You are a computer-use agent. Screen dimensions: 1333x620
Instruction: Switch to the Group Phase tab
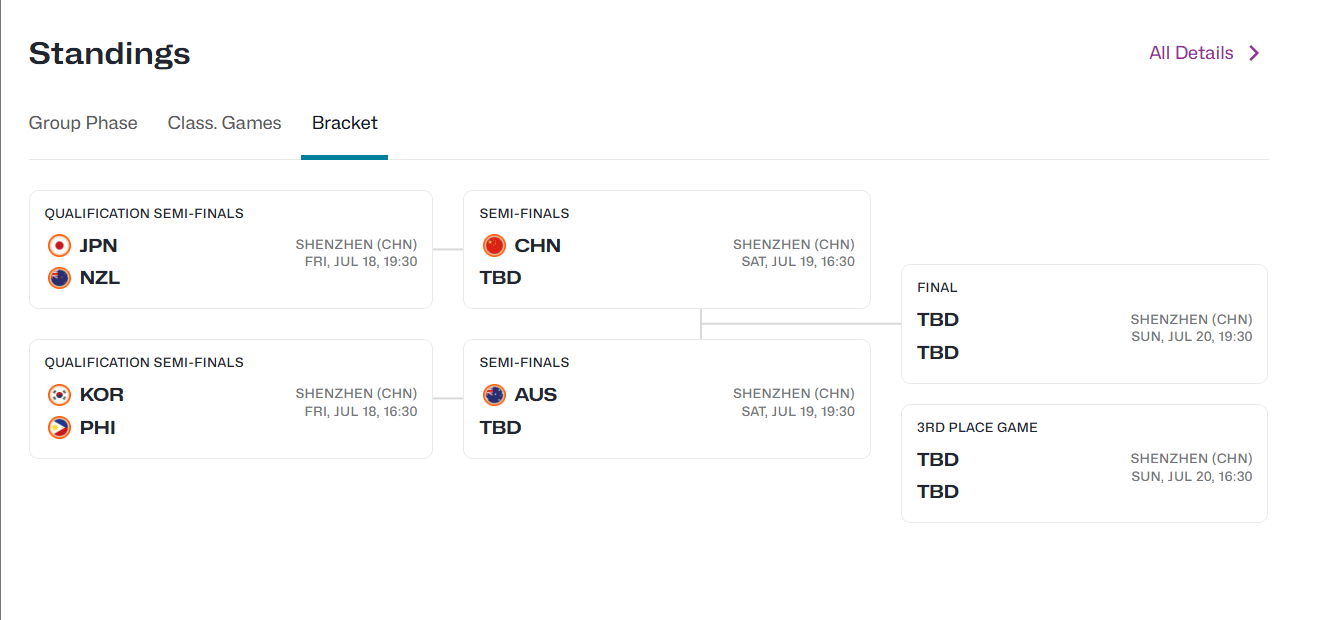point(83,123)
